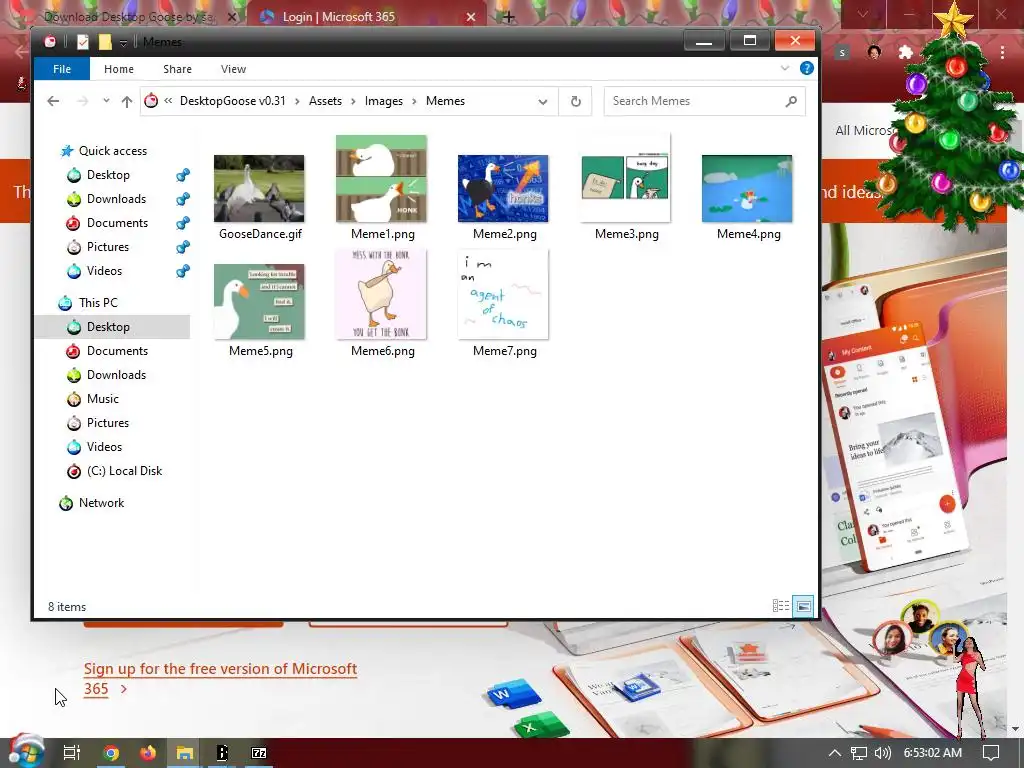The image size is (1024, 768).
Task: Go up one folder level
Action: coord(127,101)
